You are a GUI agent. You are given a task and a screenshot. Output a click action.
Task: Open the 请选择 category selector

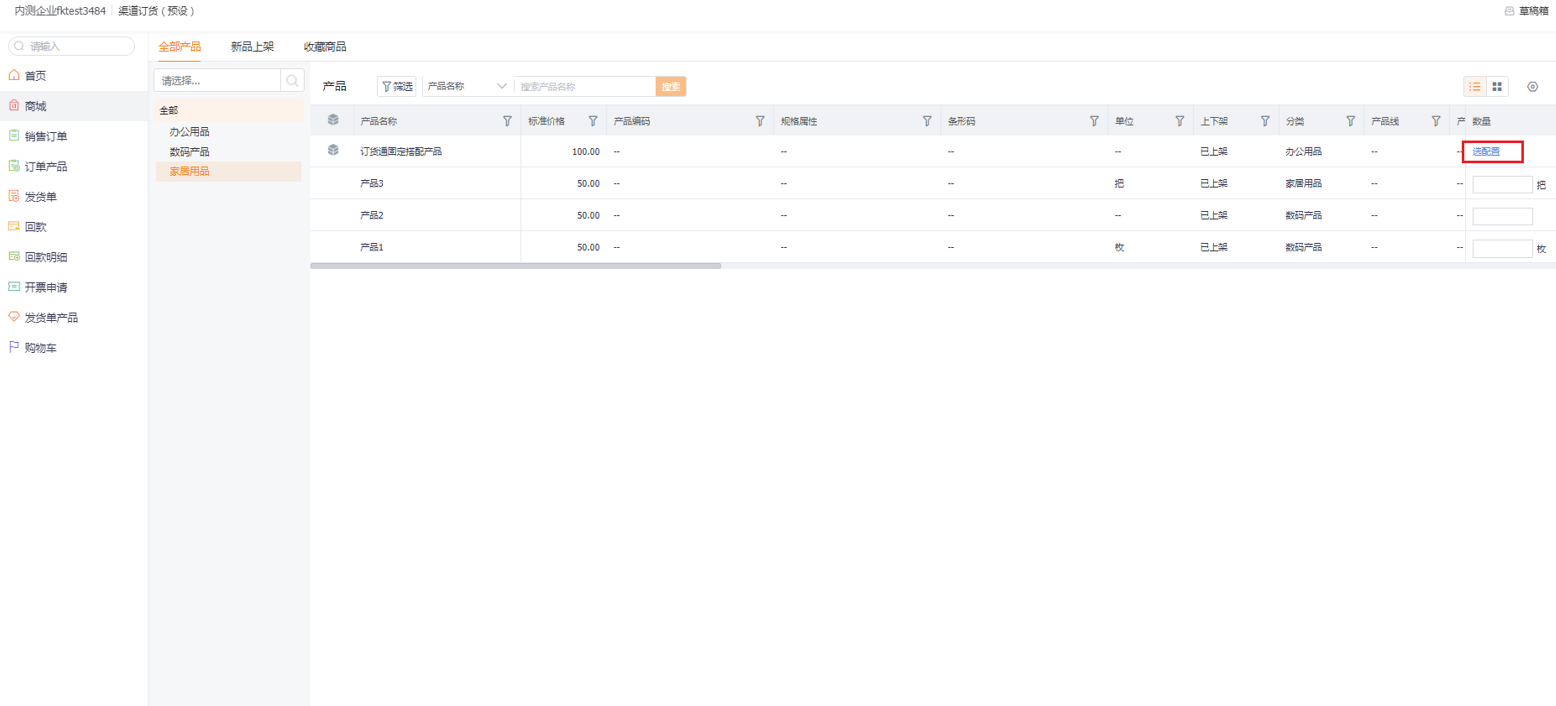(217, 80)
